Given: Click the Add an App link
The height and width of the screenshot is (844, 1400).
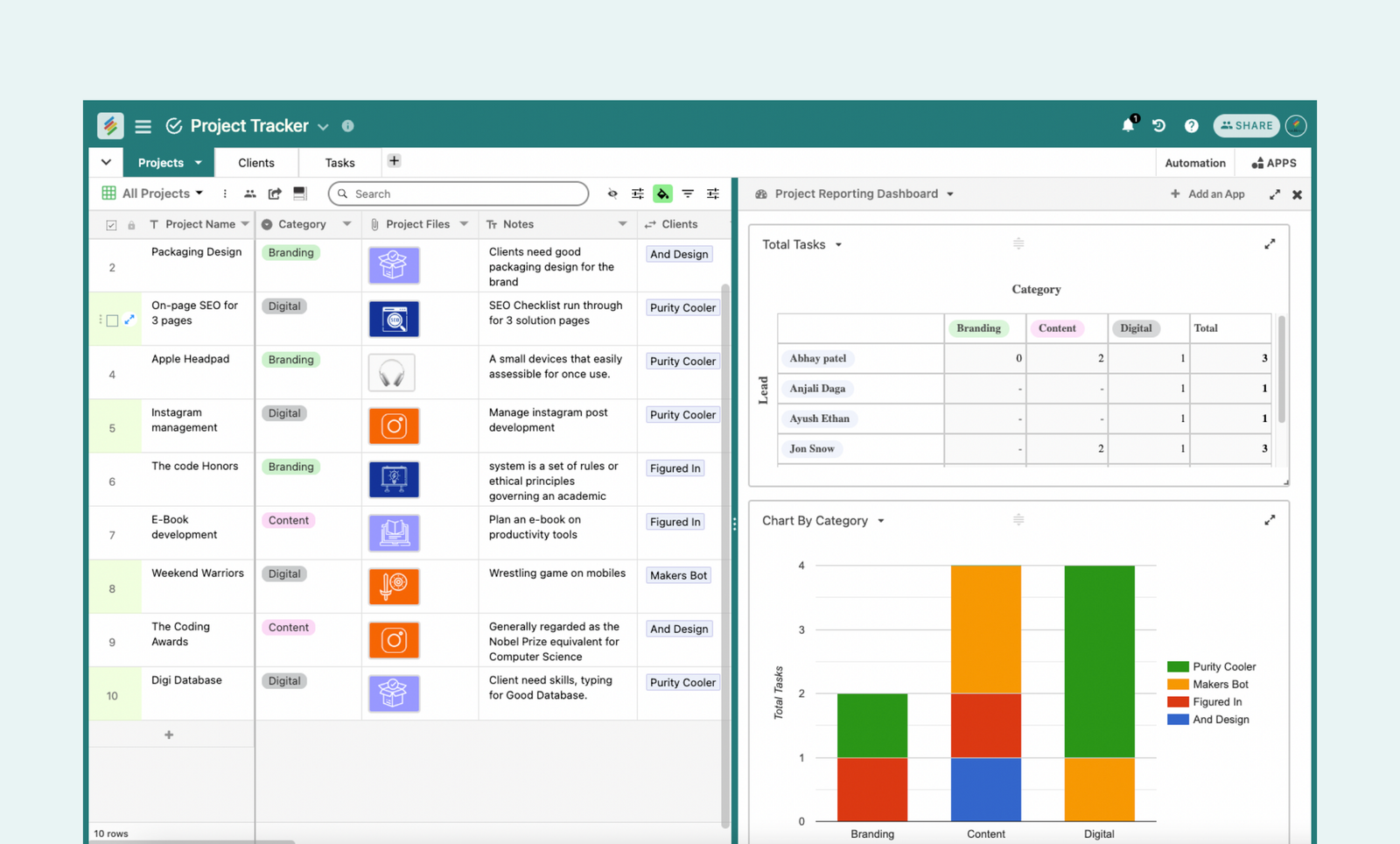Looking at the screenshot, I should pos(1216,193).
